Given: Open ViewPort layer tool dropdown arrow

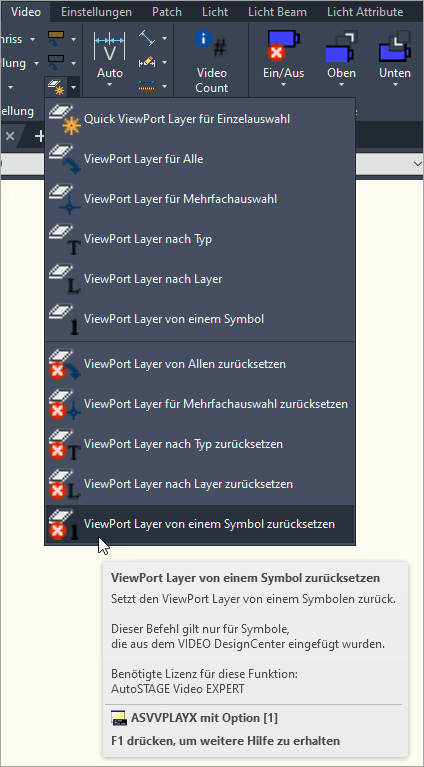Looking at the screenshot, I should tap(73, 88).
